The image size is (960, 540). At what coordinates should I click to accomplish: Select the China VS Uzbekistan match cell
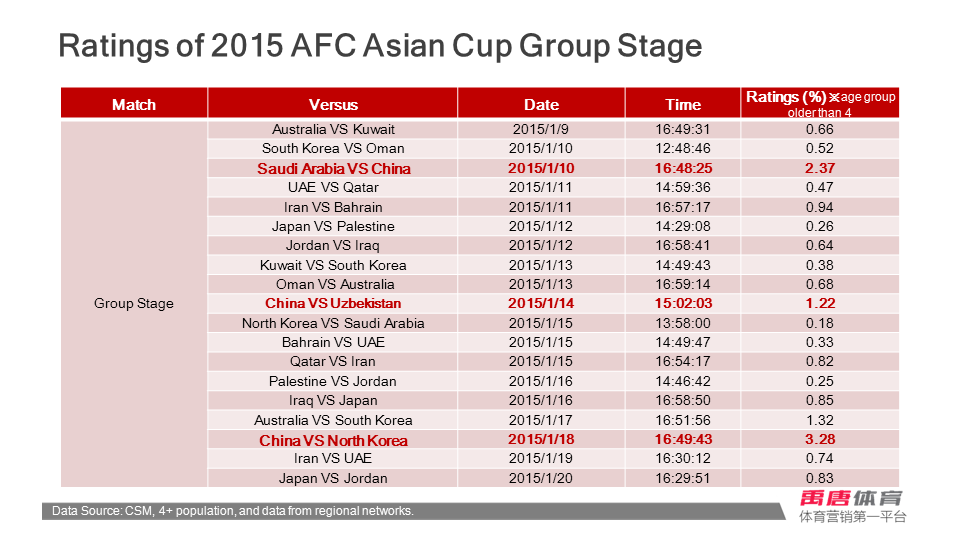333,303
